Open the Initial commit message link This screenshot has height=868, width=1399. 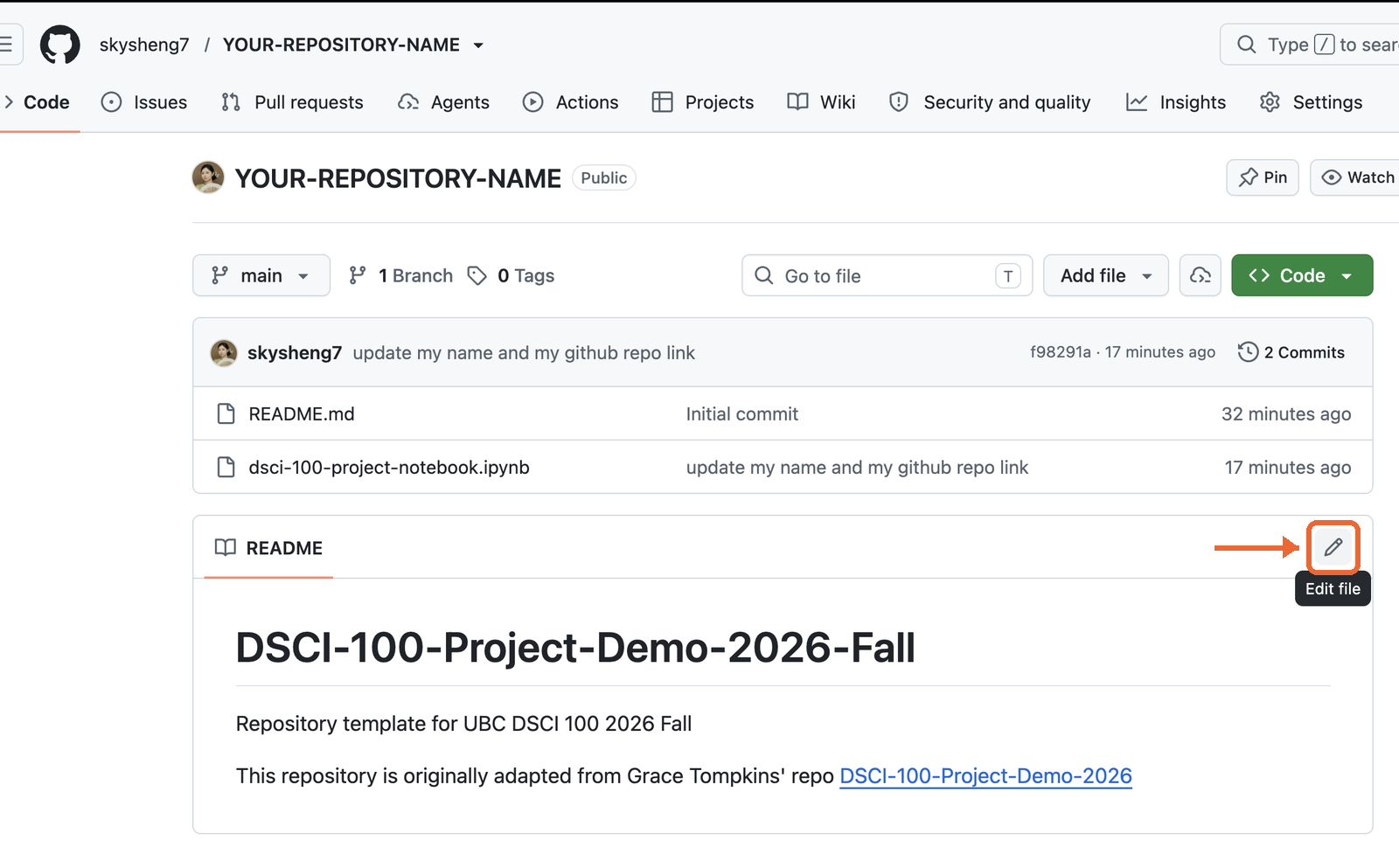click(742, 413)
